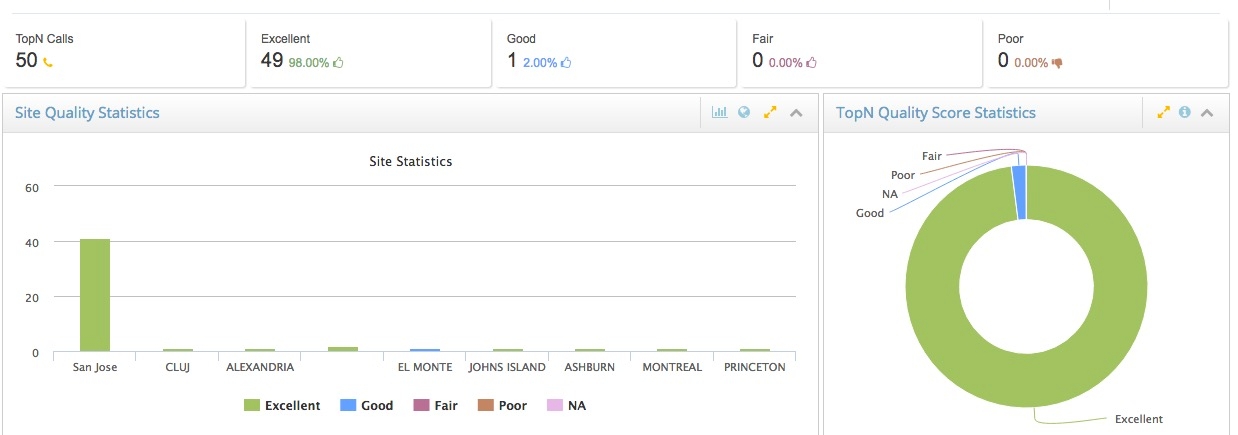Click the PRINCETON axis label
The height and width of the screenshot is (435, 1238).
coord(755,367)
